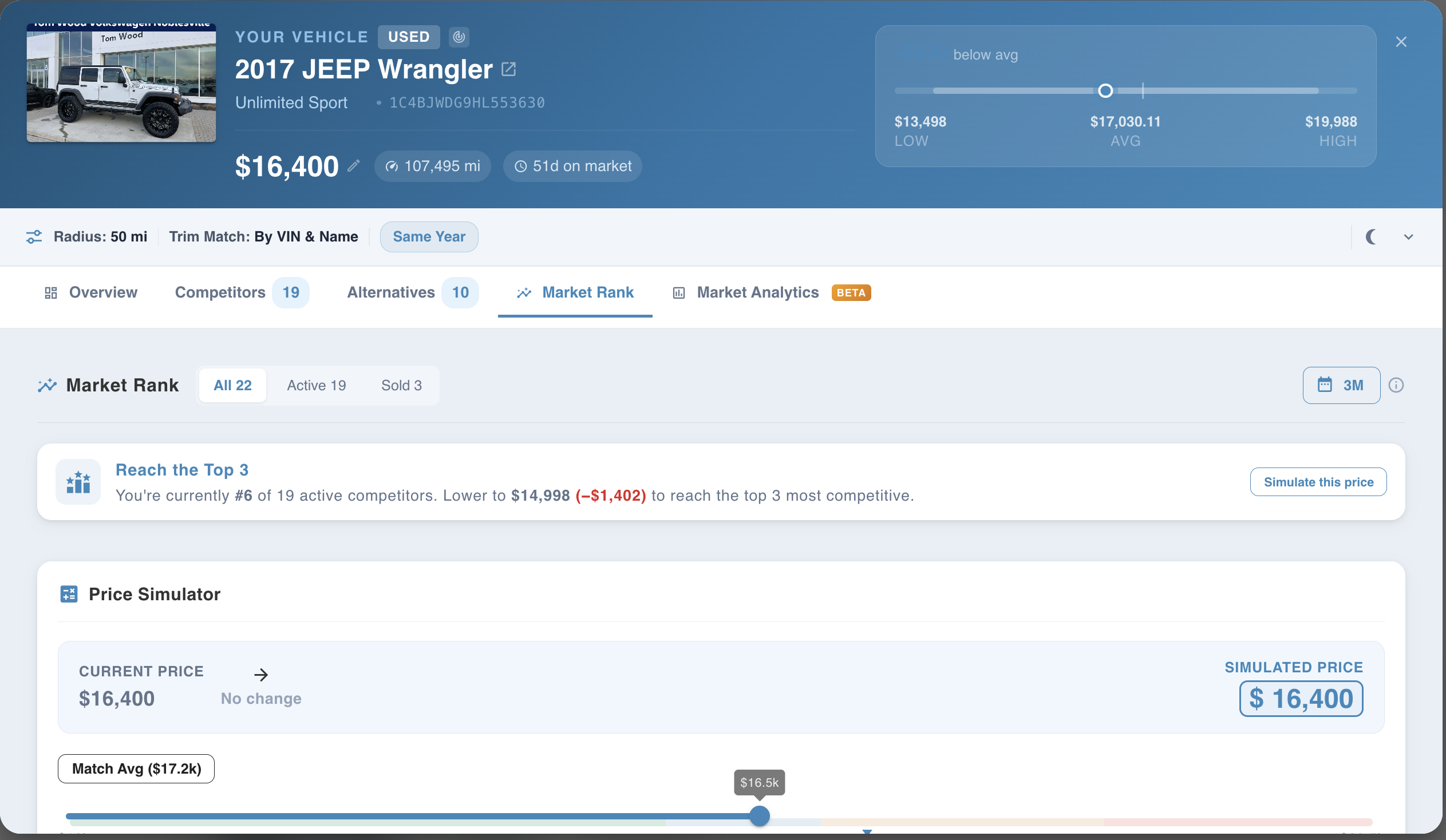Viewport: 1446px width, 840px height.
Task: Change the Radius: 50 mi setting
Action: coord(100,237)
